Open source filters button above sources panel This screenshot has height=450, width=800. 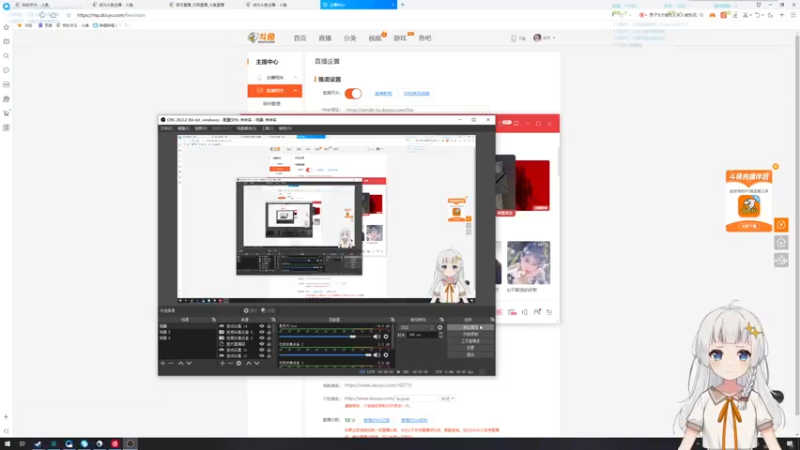coord(268,310)
